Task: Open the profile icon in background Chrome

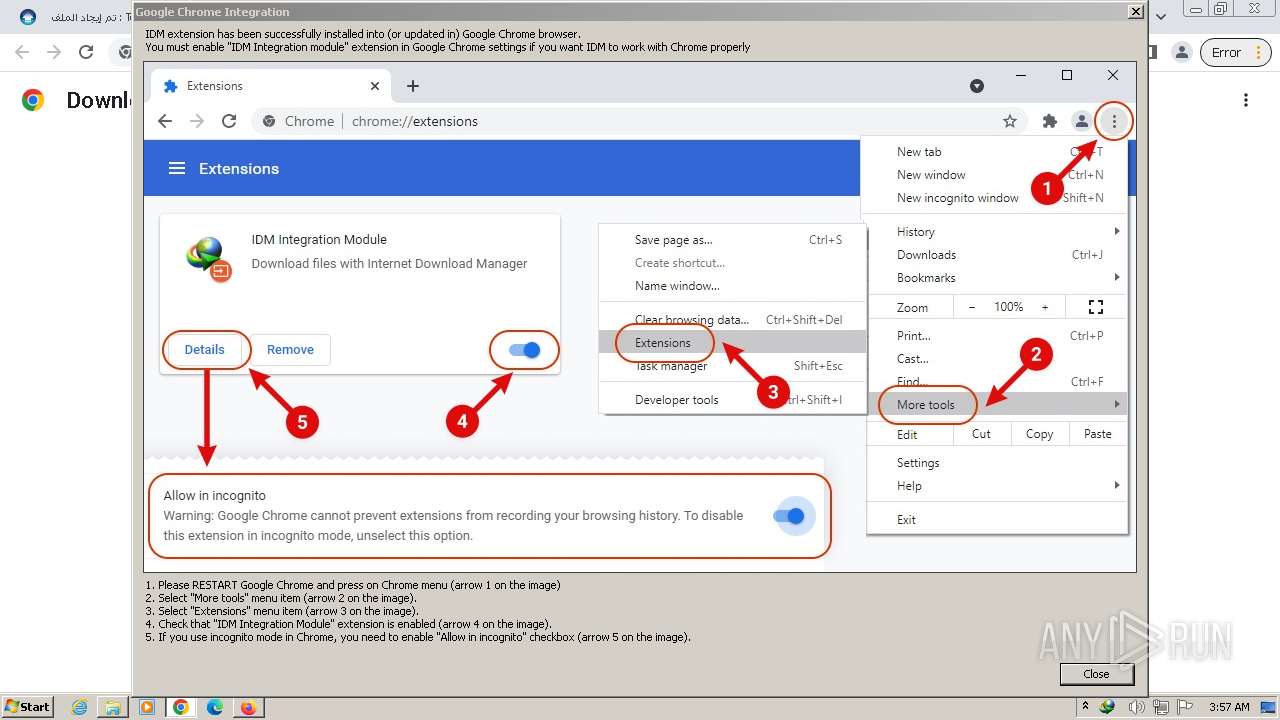Action: [1181, 52]
